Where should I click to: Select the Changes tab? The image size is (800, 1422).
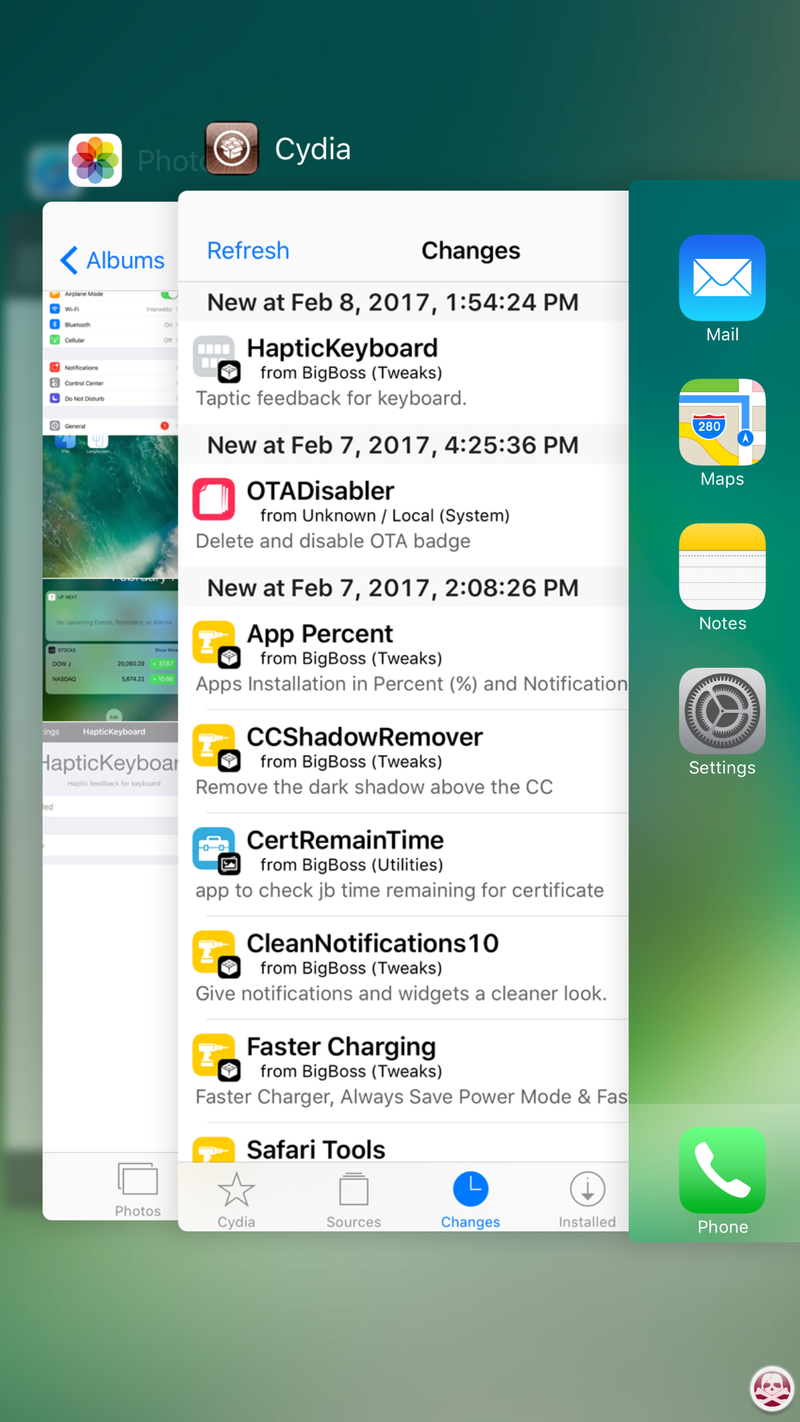pos(470,1200)
